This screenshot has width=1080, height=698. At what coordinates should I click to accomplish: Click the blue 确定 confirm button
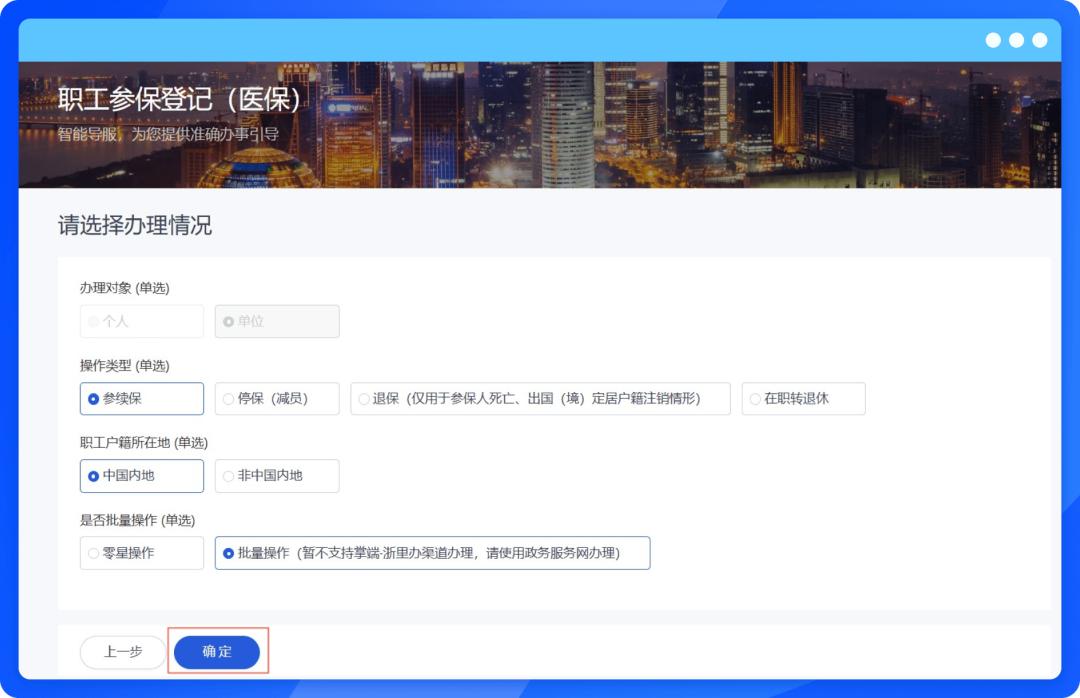point(217,652)
